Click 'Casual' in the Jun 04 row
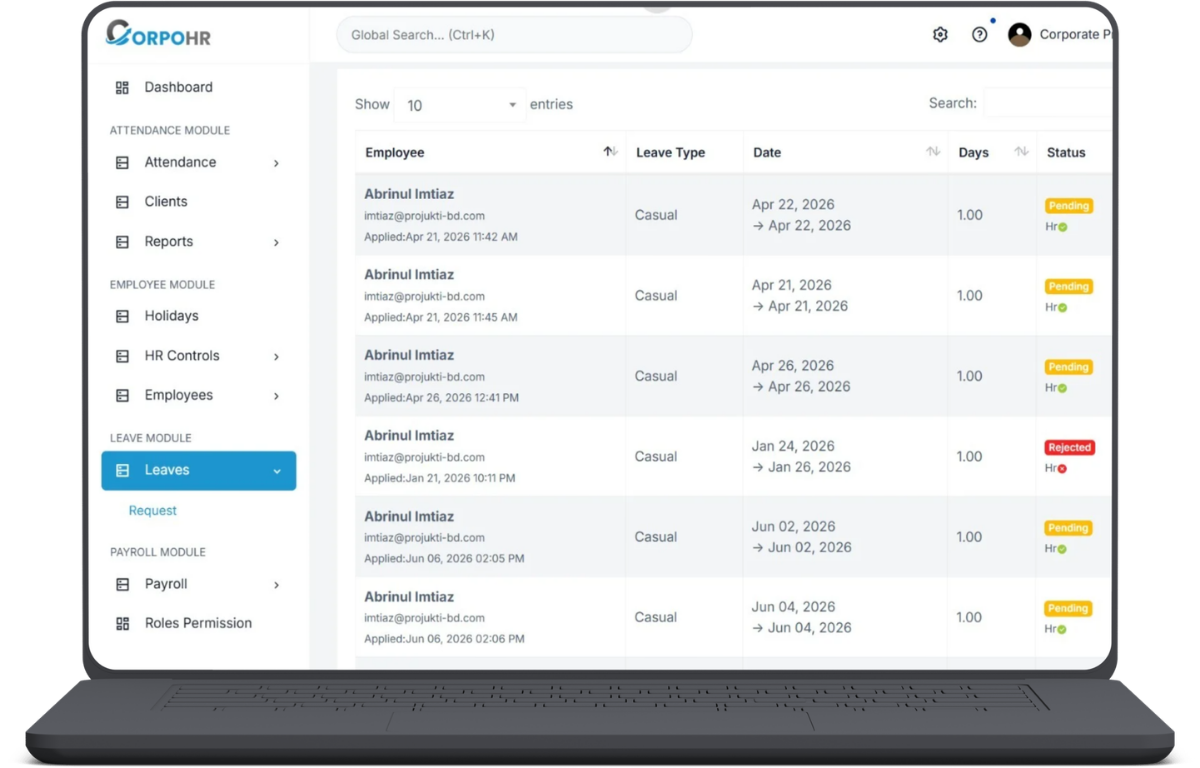1200x768 pixels. pos(656,617)
